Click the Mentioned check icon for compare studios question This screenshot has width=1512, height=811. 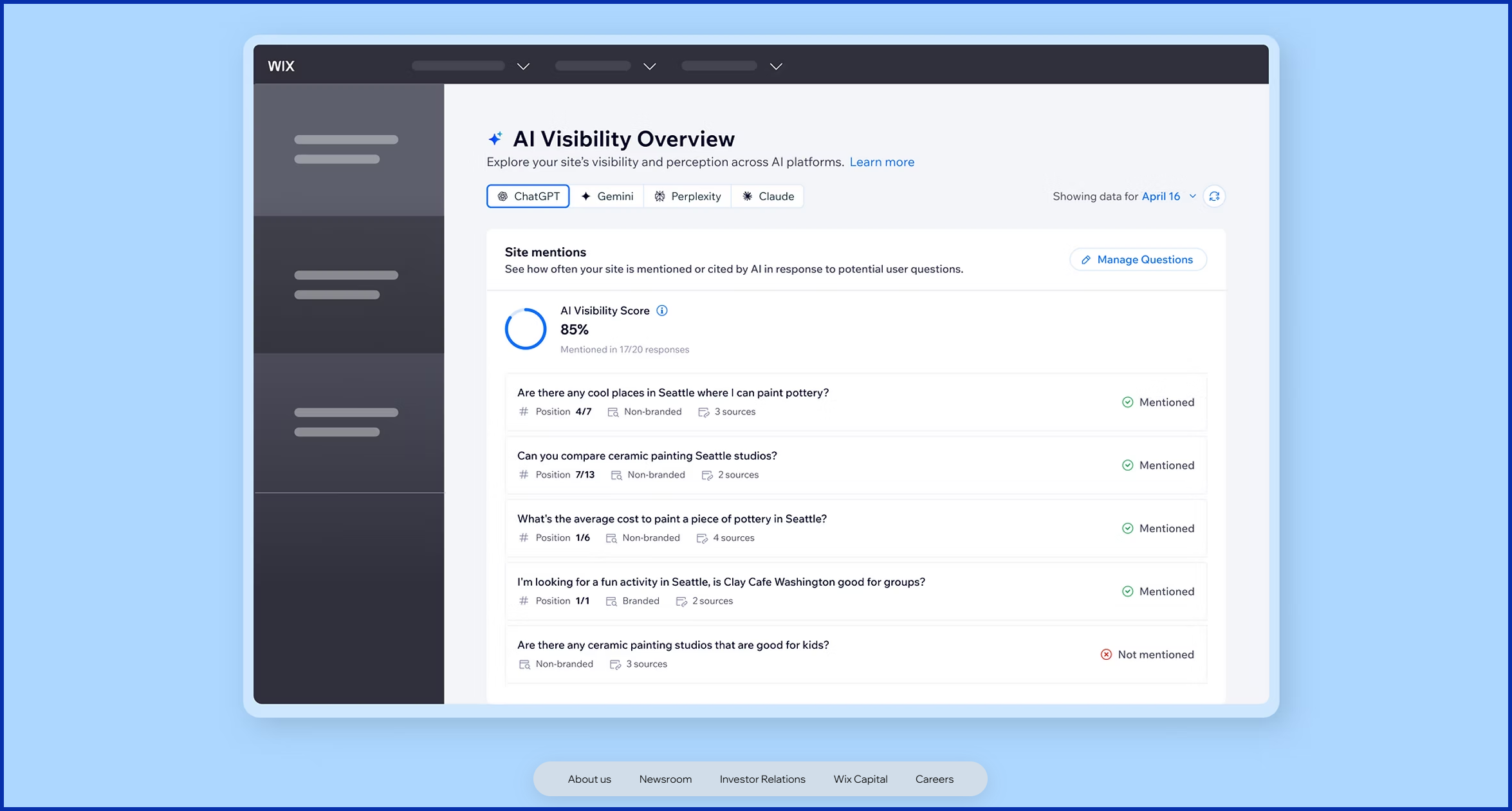1127,465
